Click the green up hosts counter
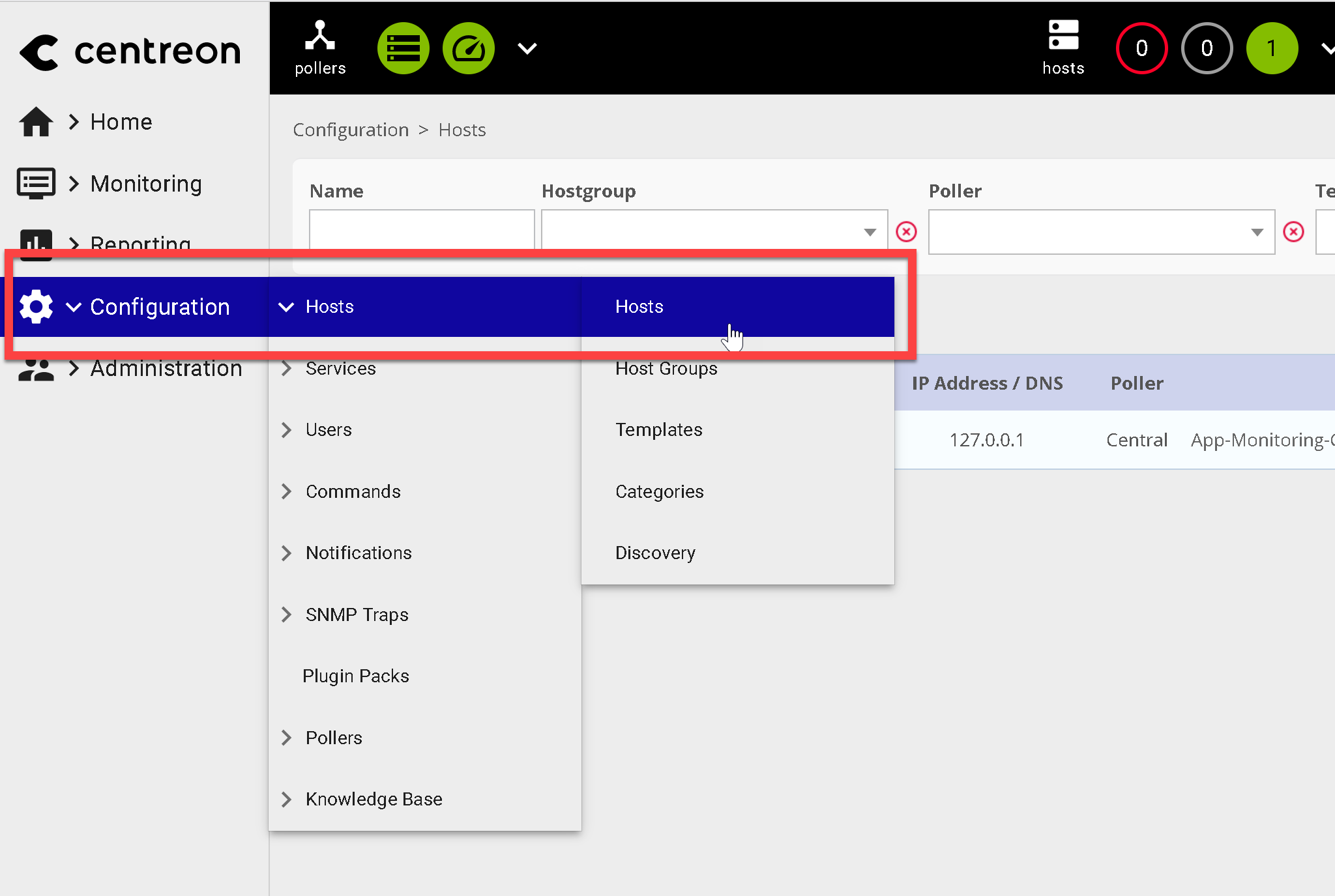Screen dimensions: 1335x896 click(1272, 48)
